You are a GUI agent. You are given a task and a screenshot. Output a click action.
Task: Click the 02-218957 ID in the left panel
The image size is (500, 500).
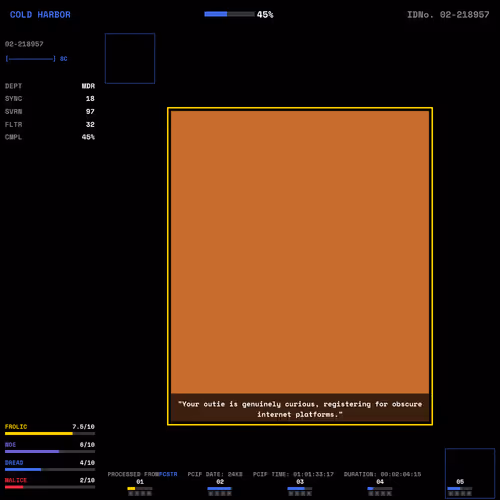(24, 44)
